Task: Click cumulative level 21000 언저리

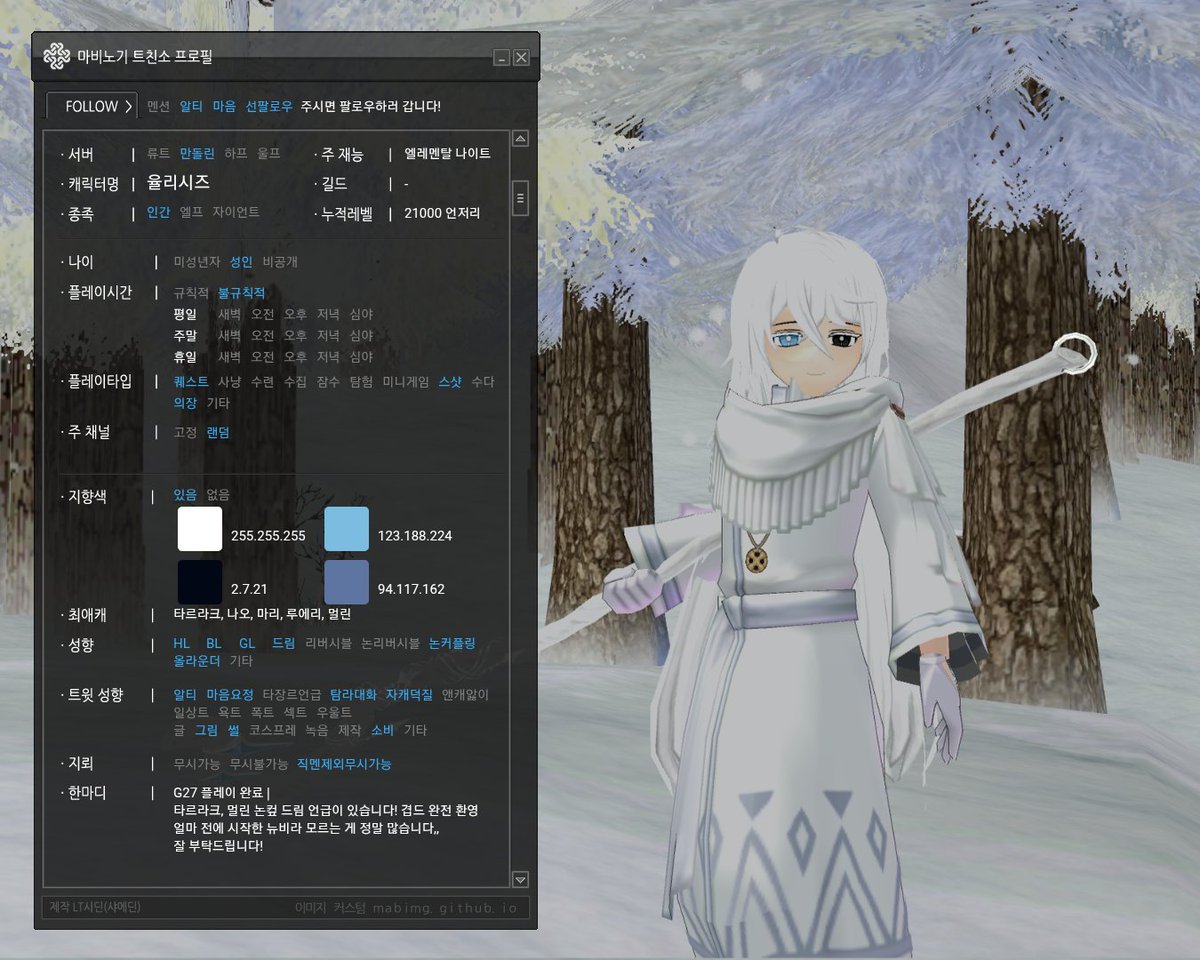Action: click(442, 213)
